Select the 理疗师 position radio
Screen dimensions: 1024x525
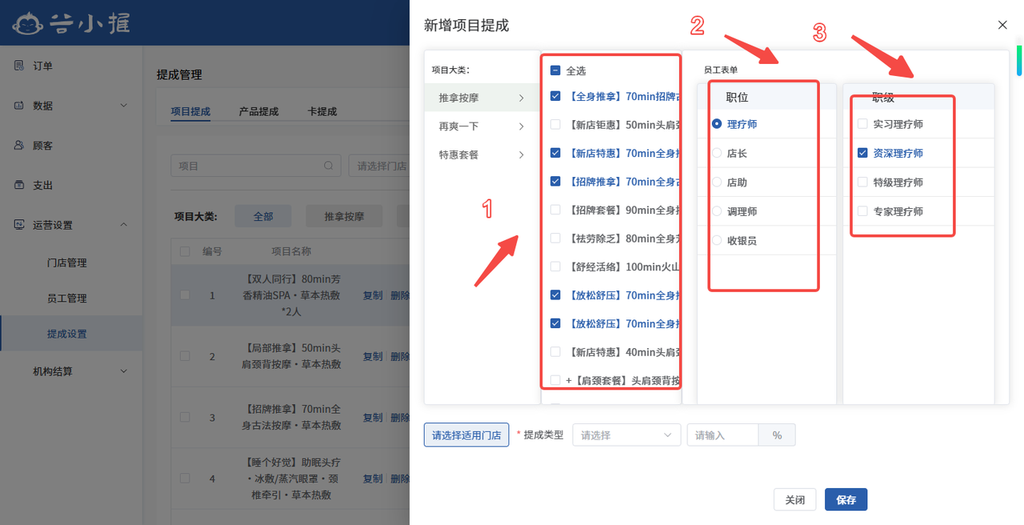tap(716, 123)
